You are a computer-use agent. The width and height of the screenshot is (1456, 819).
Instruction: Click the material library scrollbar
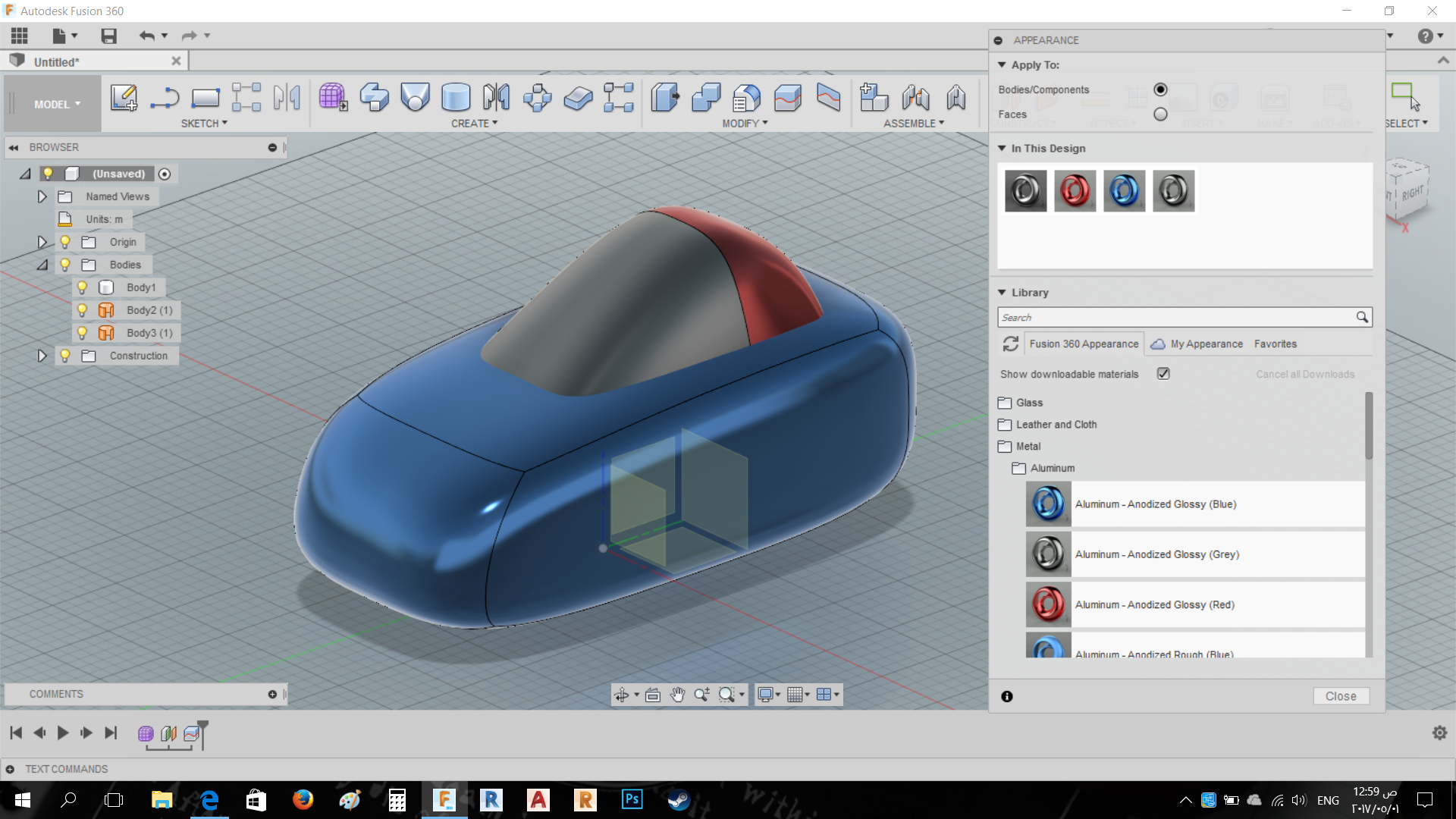click(1369, 425)
